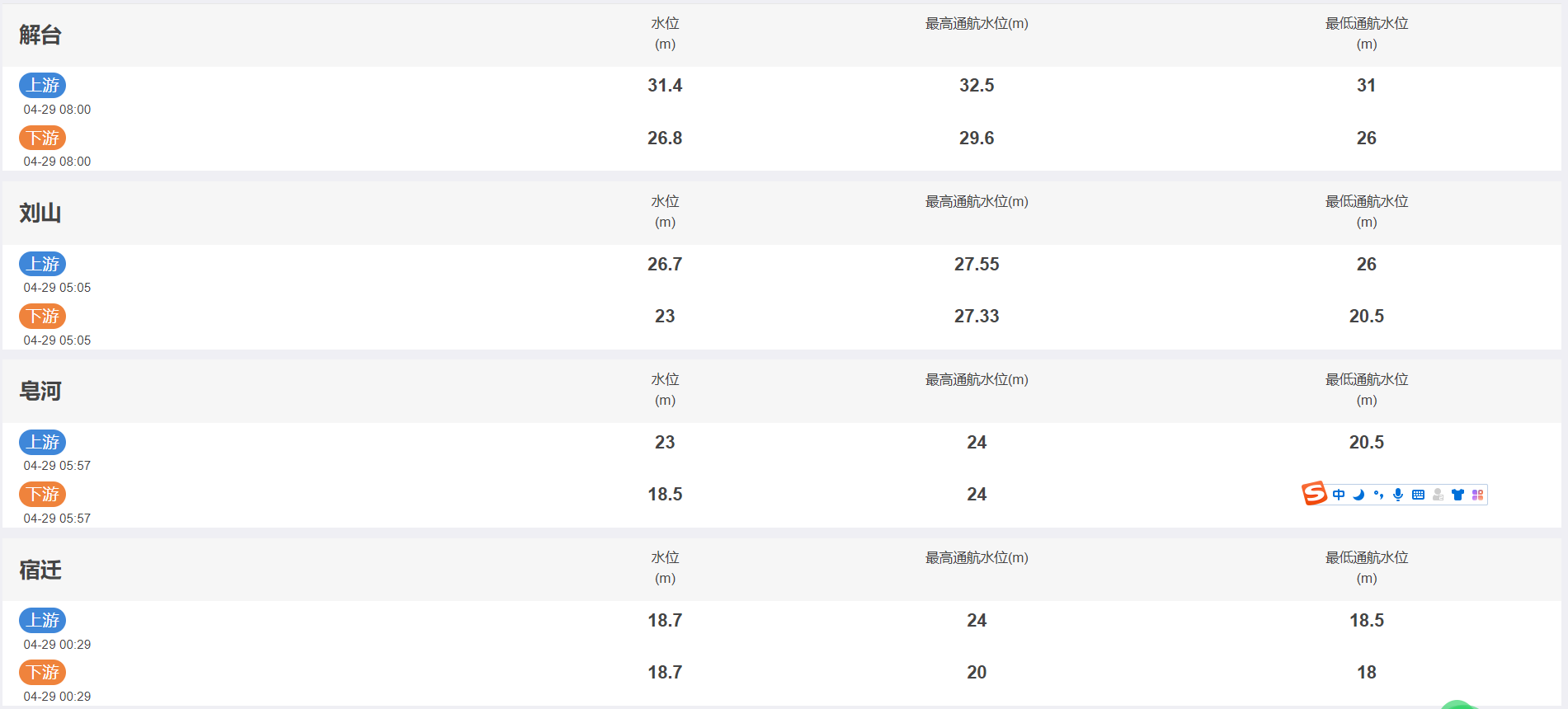Choose the 上游 badge under 皂河

[42, 442]
